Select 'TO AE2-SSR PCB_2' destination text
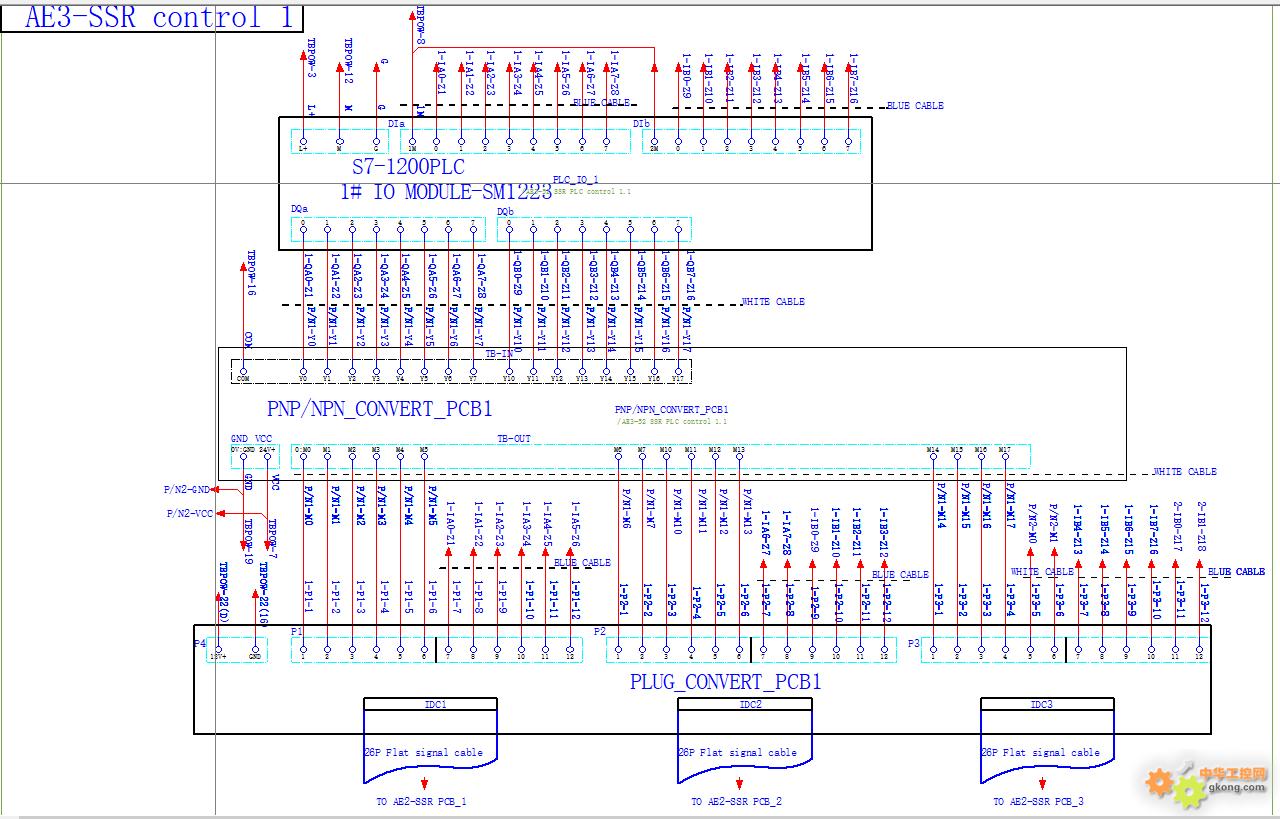The width and height of the screenshot is (1280, 819). (x=736, y=802)
